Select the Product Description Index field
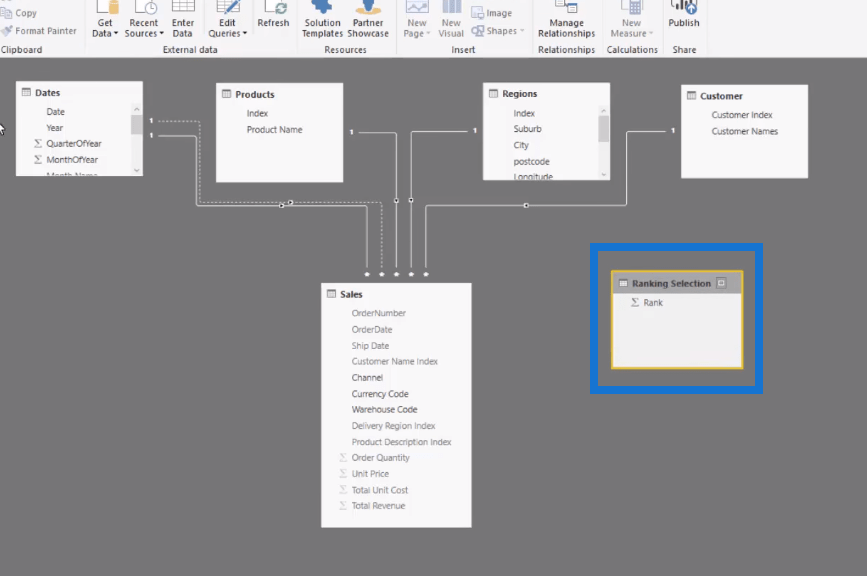Screen dimensions: 867x576 coord(401,442)
